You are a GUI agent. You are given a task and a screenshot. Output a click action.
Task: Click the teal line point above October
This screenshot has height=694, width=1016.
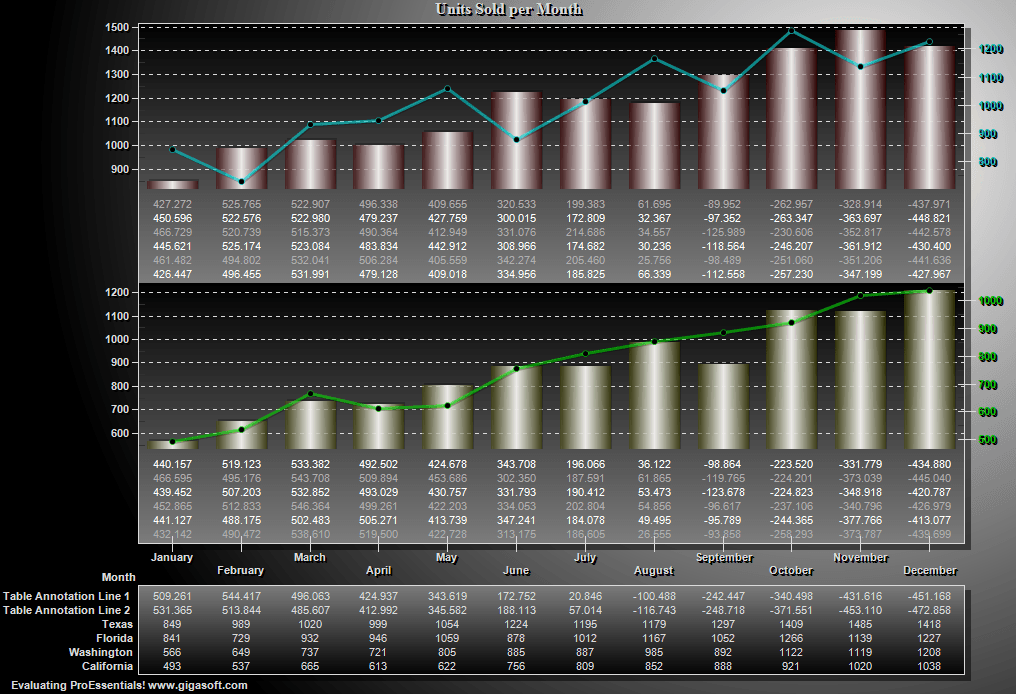point(792,30)
